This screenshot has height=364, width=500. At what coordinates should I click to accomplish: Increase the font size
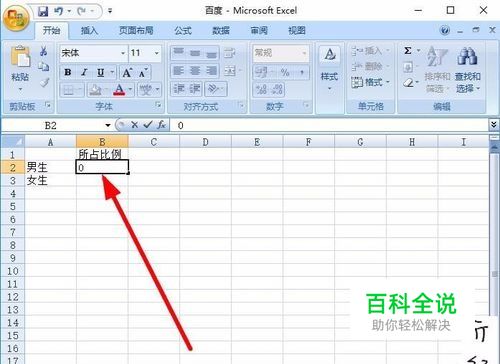pyautogui.click(x=127, y=72)
